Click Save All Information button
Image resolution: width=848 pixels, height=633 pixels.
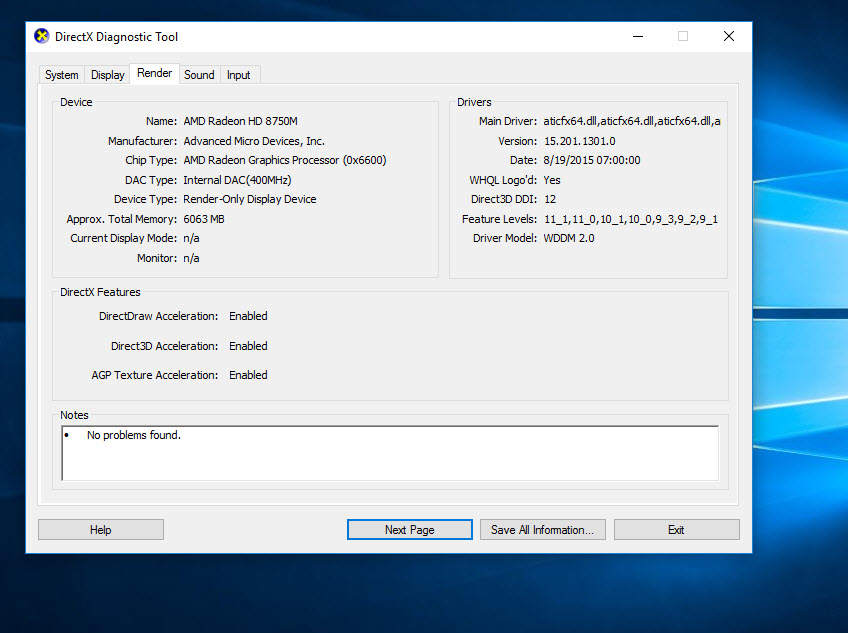[542, 530]
